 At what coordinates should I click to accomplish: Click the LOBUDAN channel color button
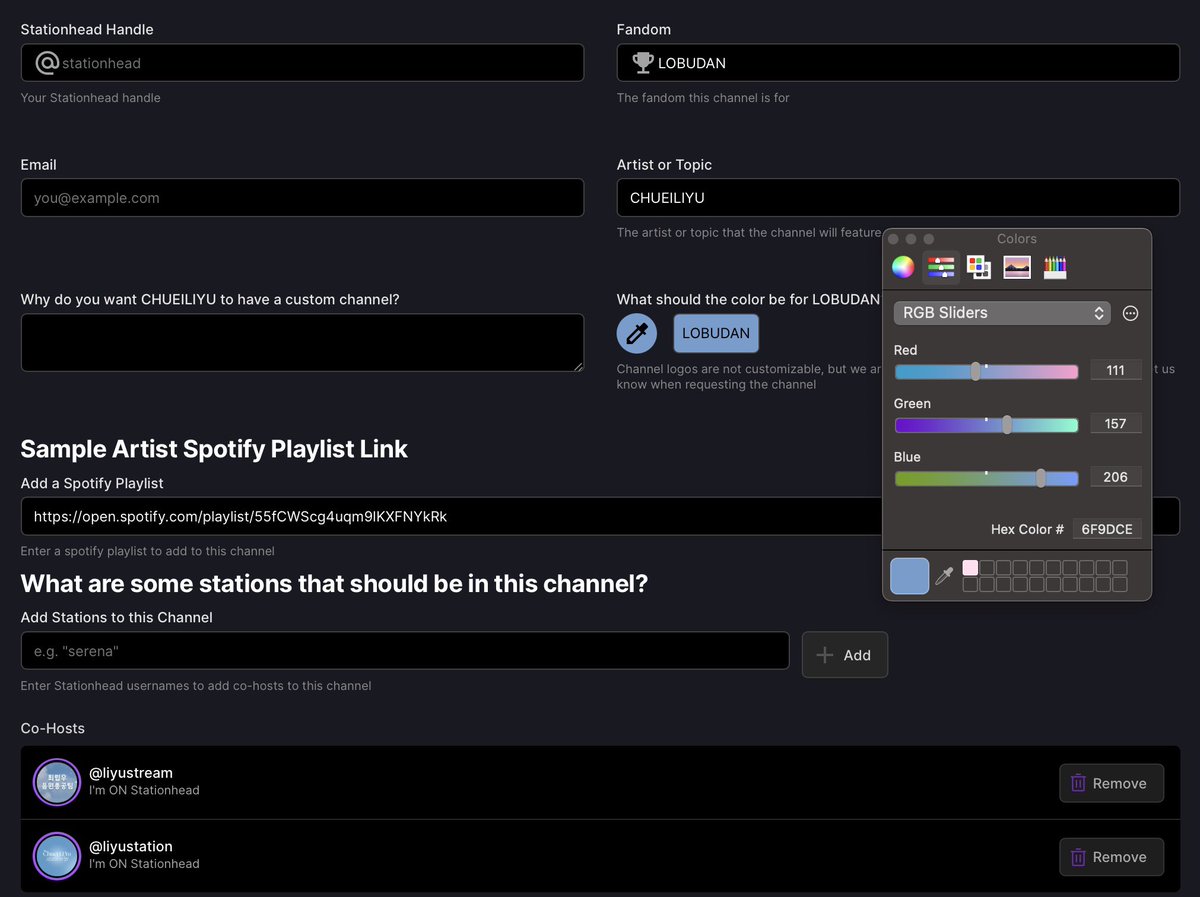click(716, 331)
